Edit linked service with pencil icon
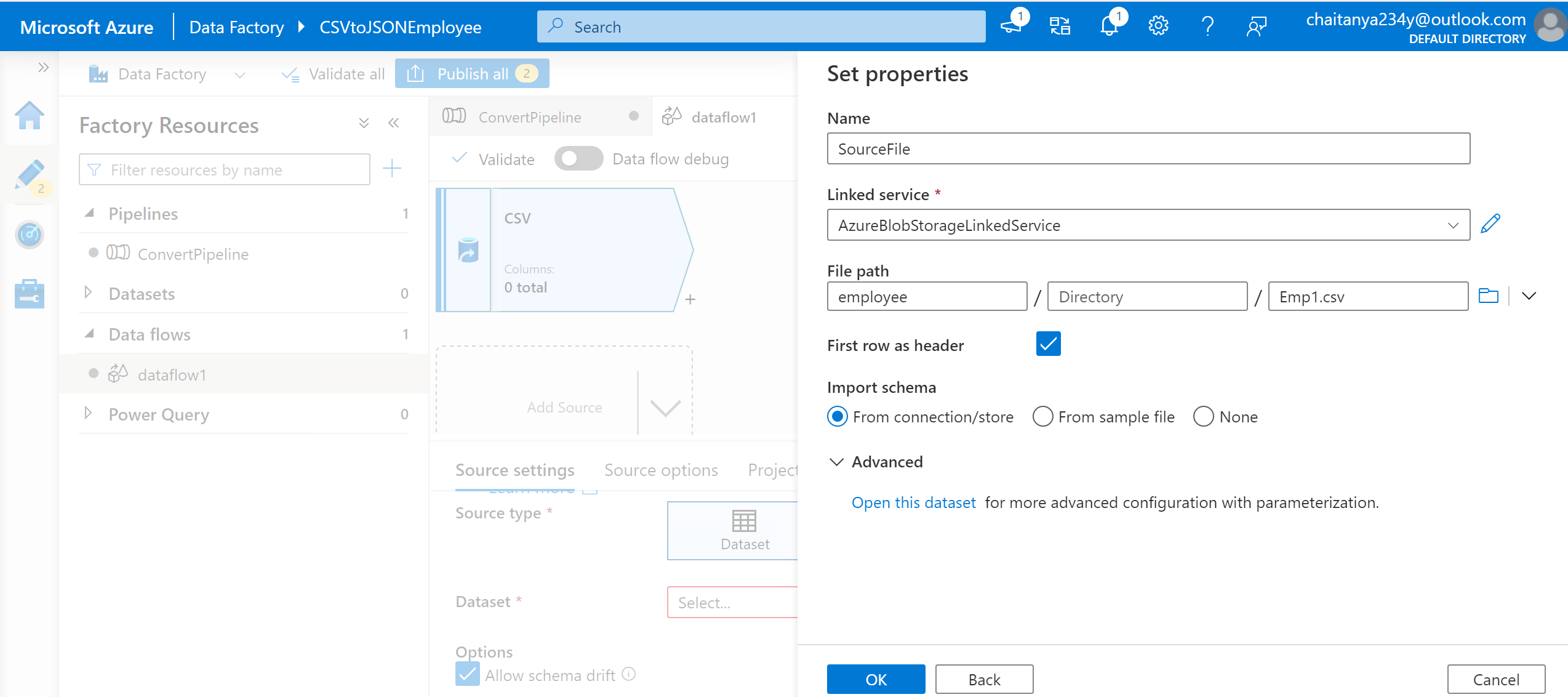 coord(1490,224)
